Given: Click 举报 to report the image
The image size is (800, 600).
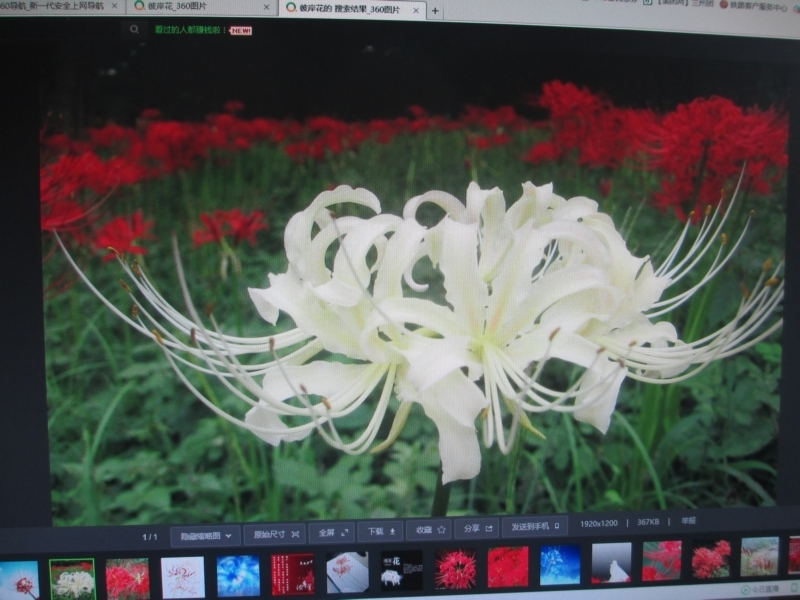Looking at the screenshot, I should pyautogui.click(x=688, y=521).
